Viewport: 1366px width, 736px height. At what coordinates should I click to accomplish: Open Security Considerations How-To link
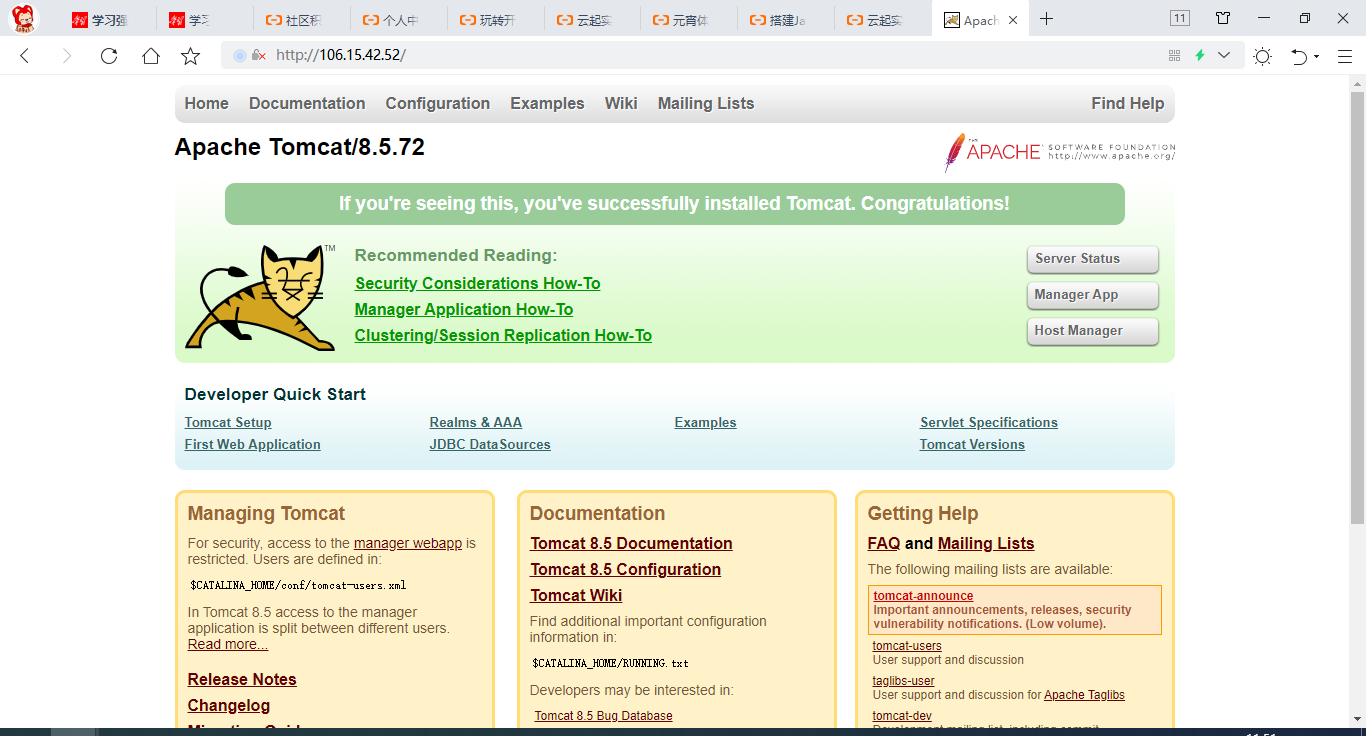pyautogui.click(x=478, y=284)
